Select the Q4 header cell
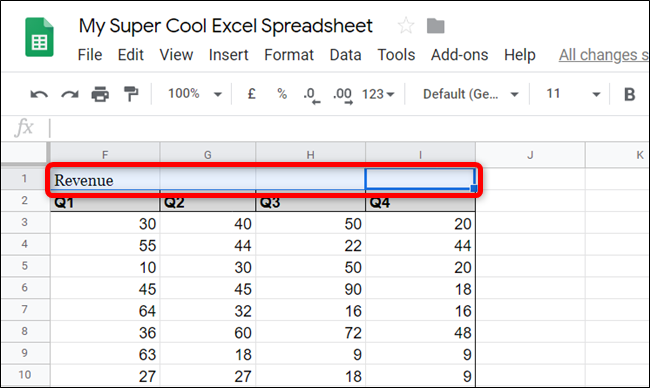The image size is (650, 388). (x=420, y=202)
